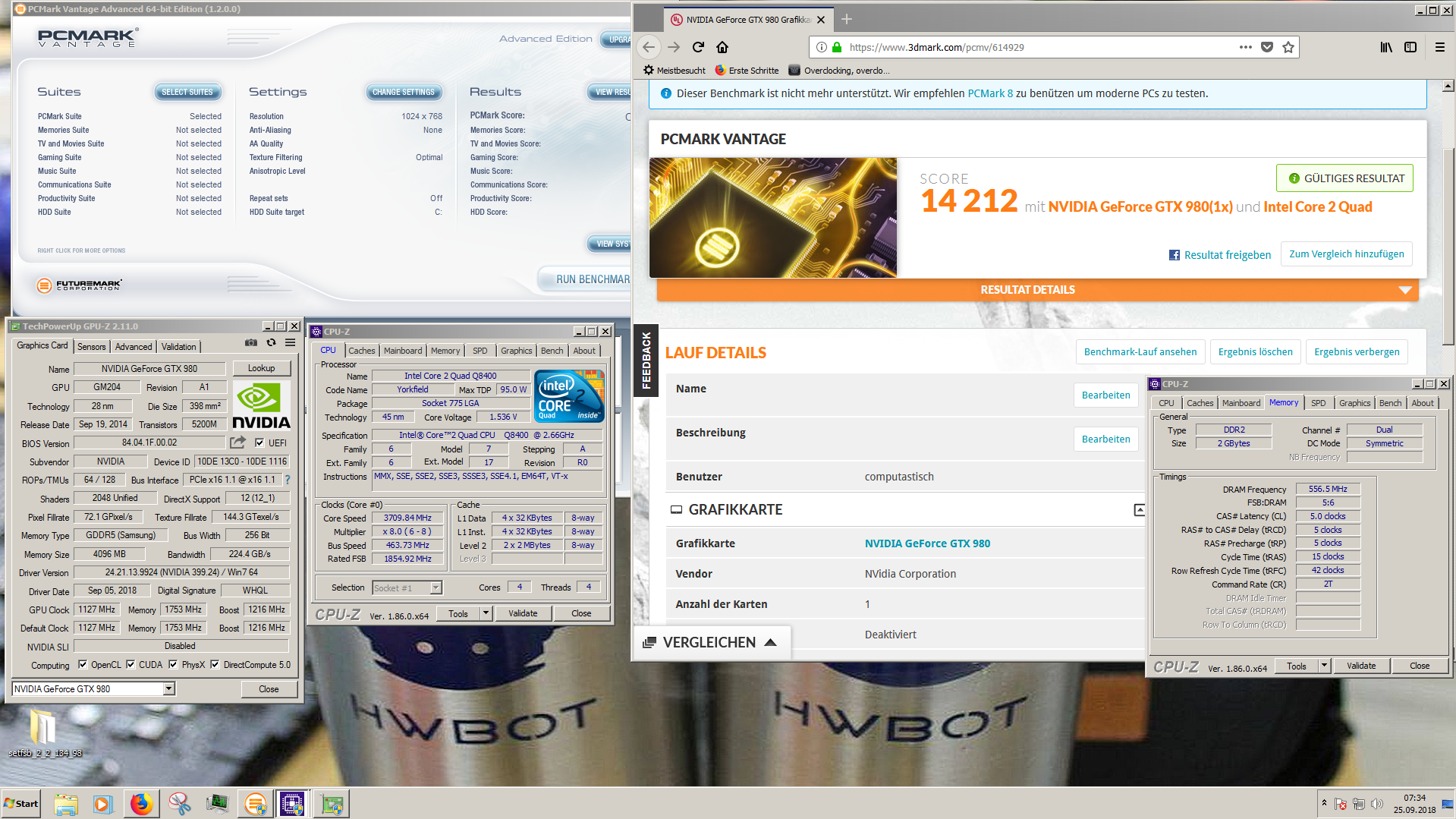Open the GPU selection dropdown in GPU-Z

coord(169,688)
